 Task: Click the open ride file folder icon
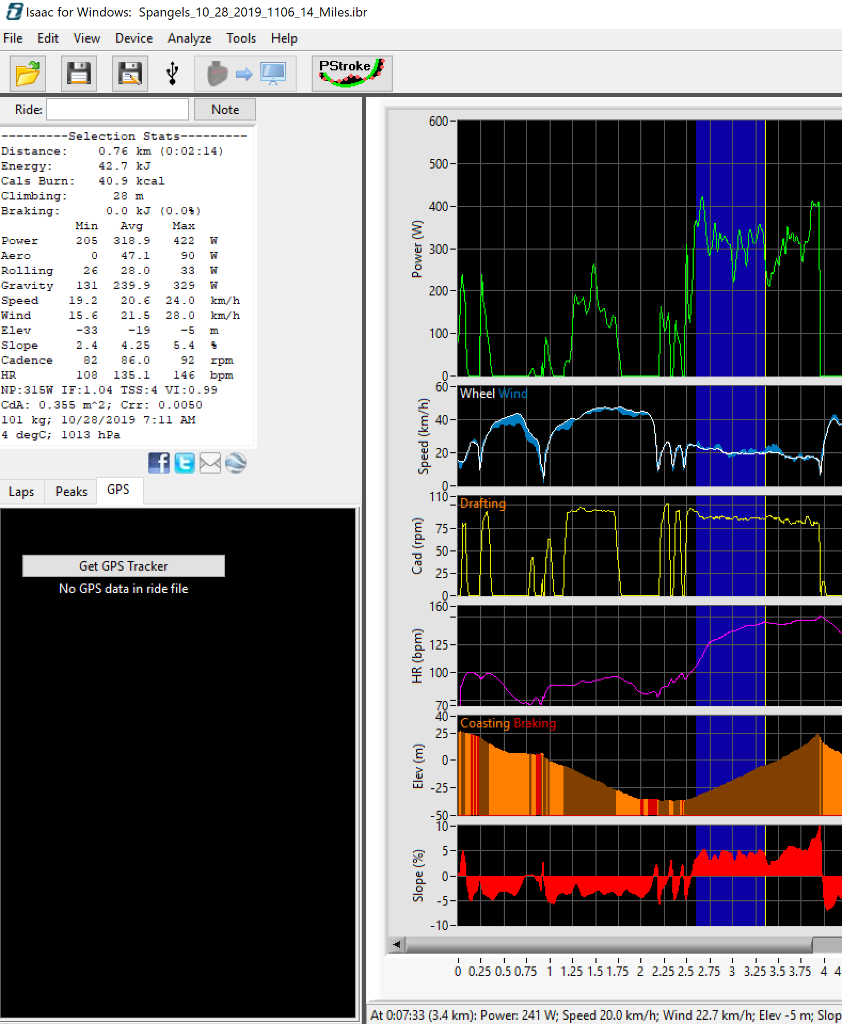pyautogui.click(x=29, y=73)
